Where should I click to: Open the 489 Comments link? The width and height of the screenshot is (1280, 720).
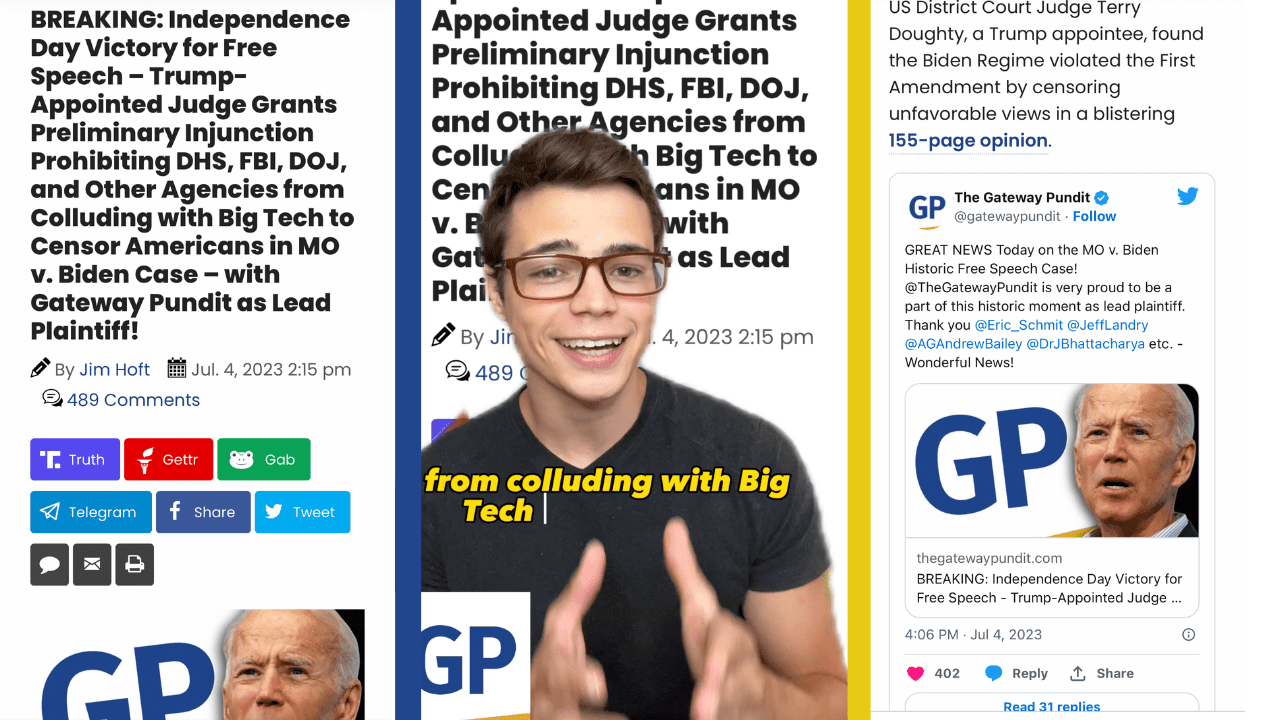click(133, 400)
